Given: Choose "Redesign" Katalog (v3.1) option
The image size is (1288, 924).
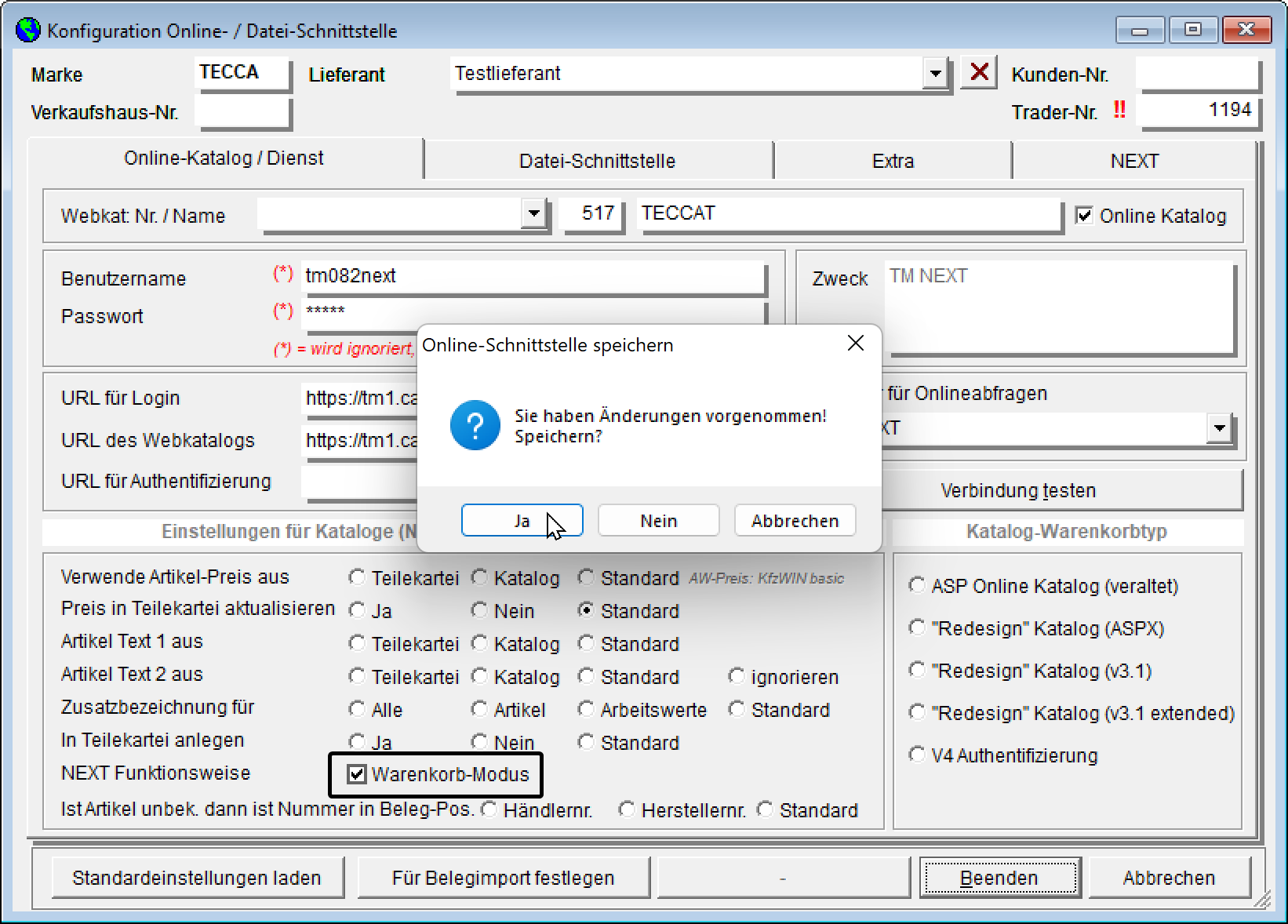Looking at the screenshot, I should (x=916, y=670).
